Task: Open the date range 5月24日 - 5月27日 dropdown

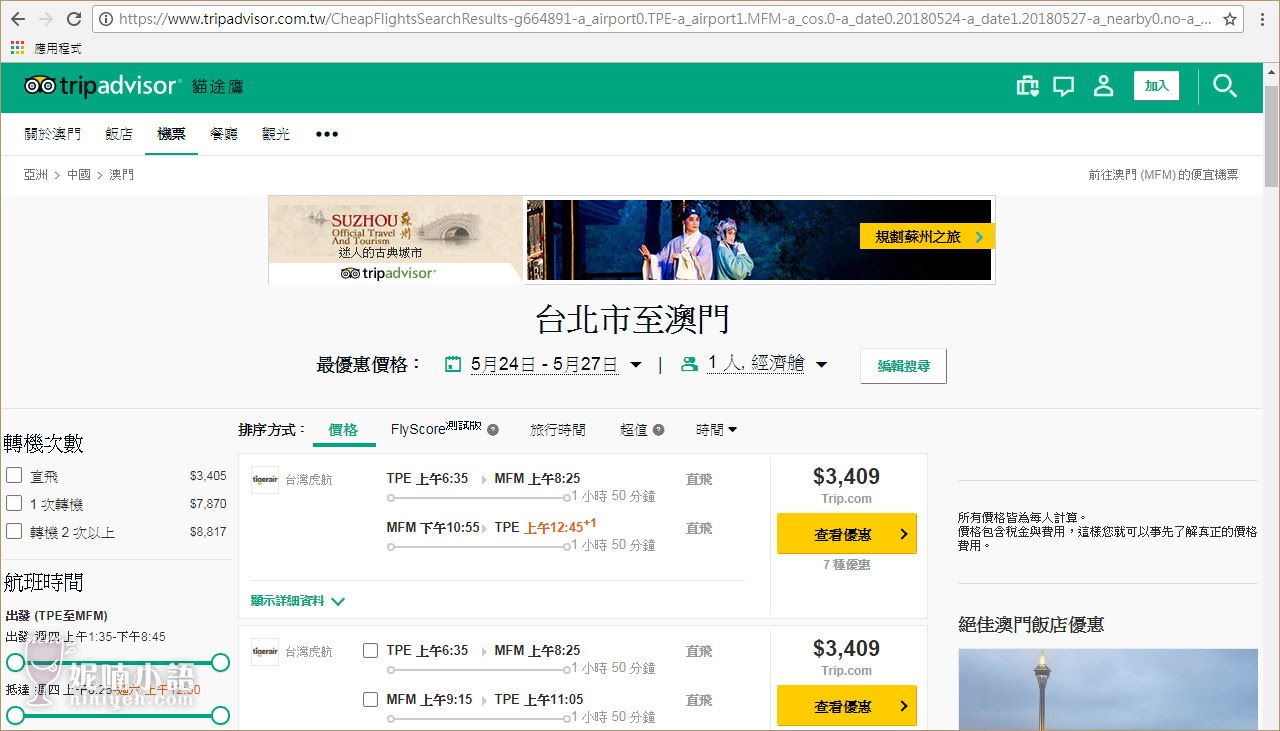Action: [x=556, y=364]
